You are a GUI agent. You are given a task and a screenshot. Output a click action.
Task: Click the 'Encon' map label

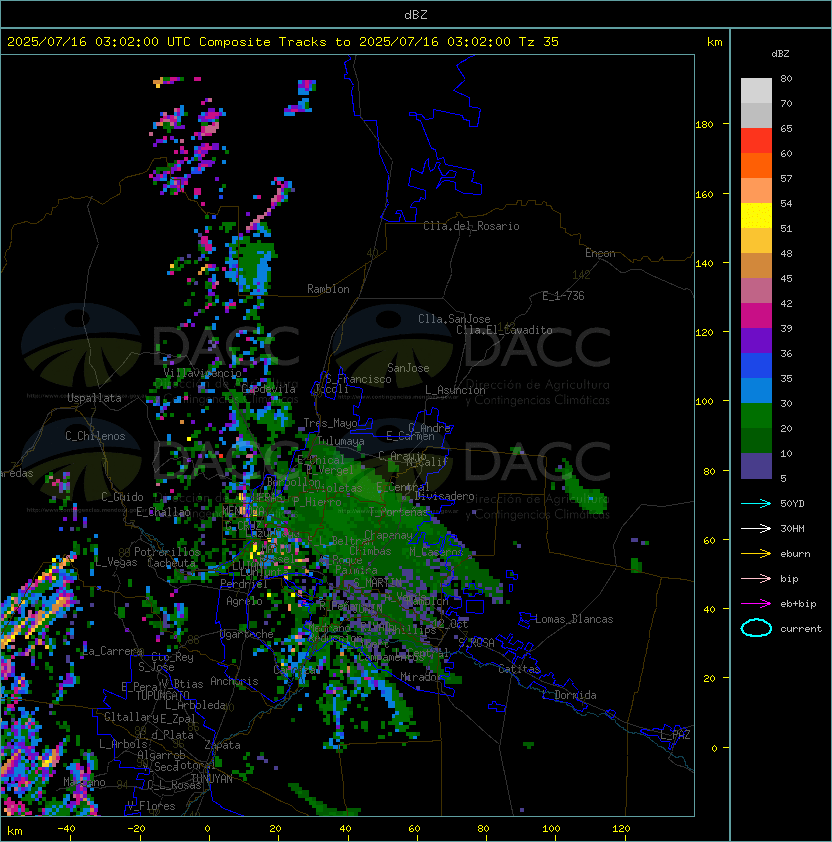[x=600, y=253]
